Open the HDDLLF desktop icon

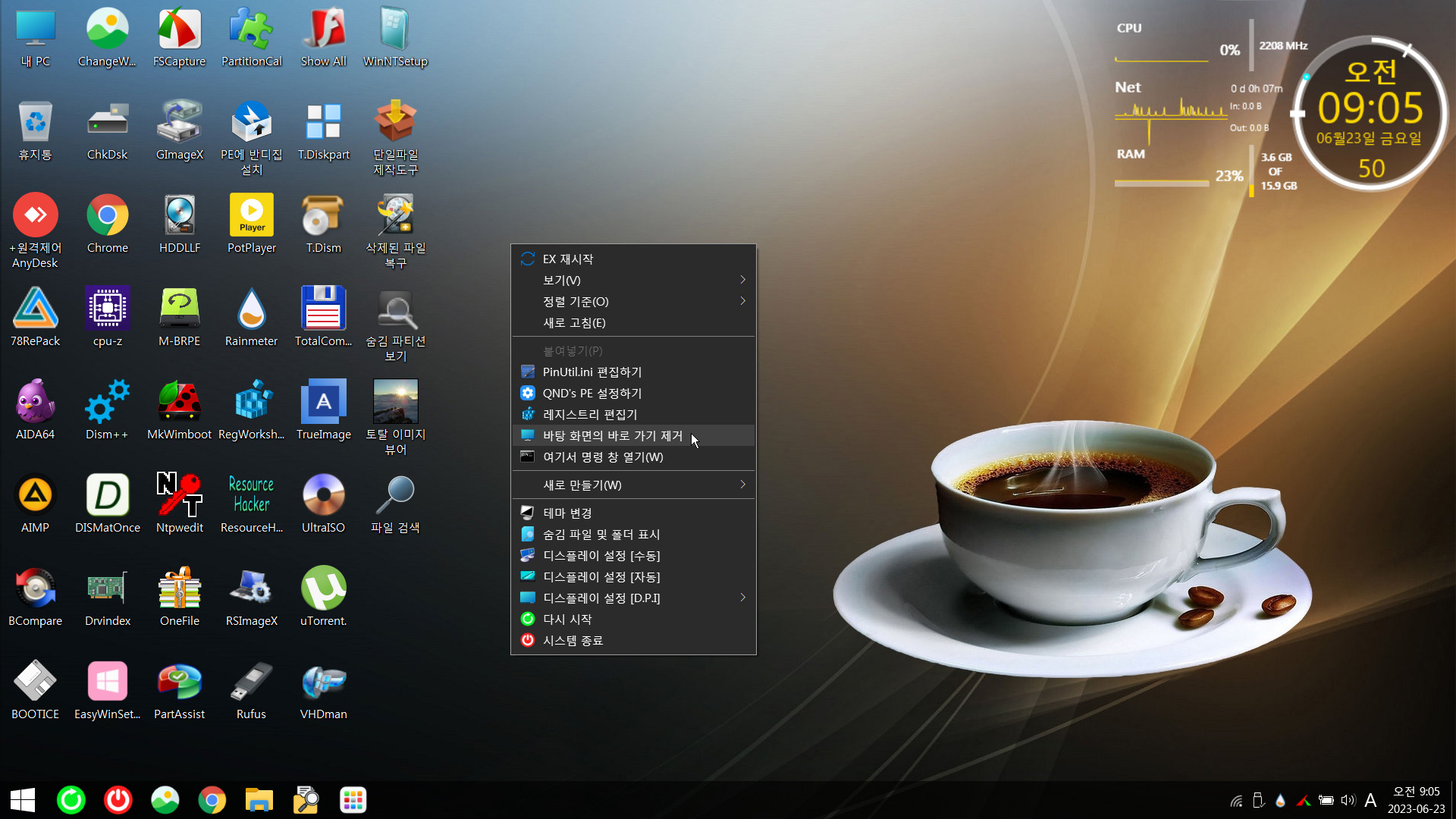[179, 224]
